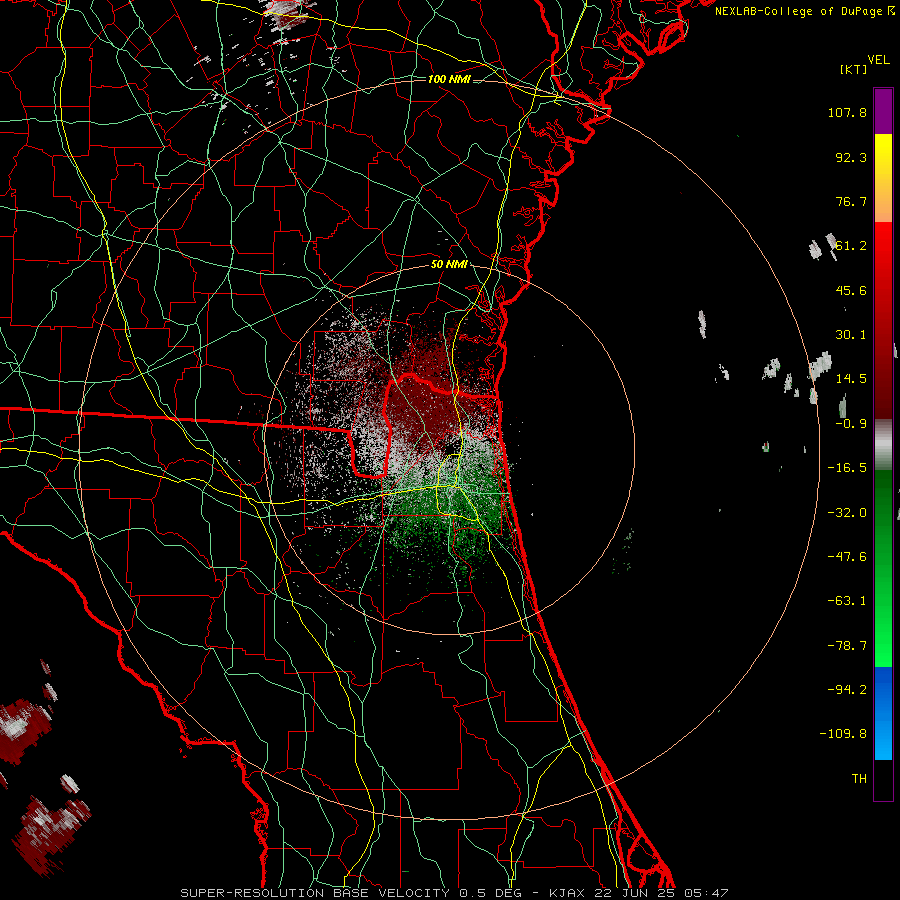Click the 50 NMI range ring label
The height and width of the screenshot is (900, 900).
pyautogui.click(x=449, y=265)
